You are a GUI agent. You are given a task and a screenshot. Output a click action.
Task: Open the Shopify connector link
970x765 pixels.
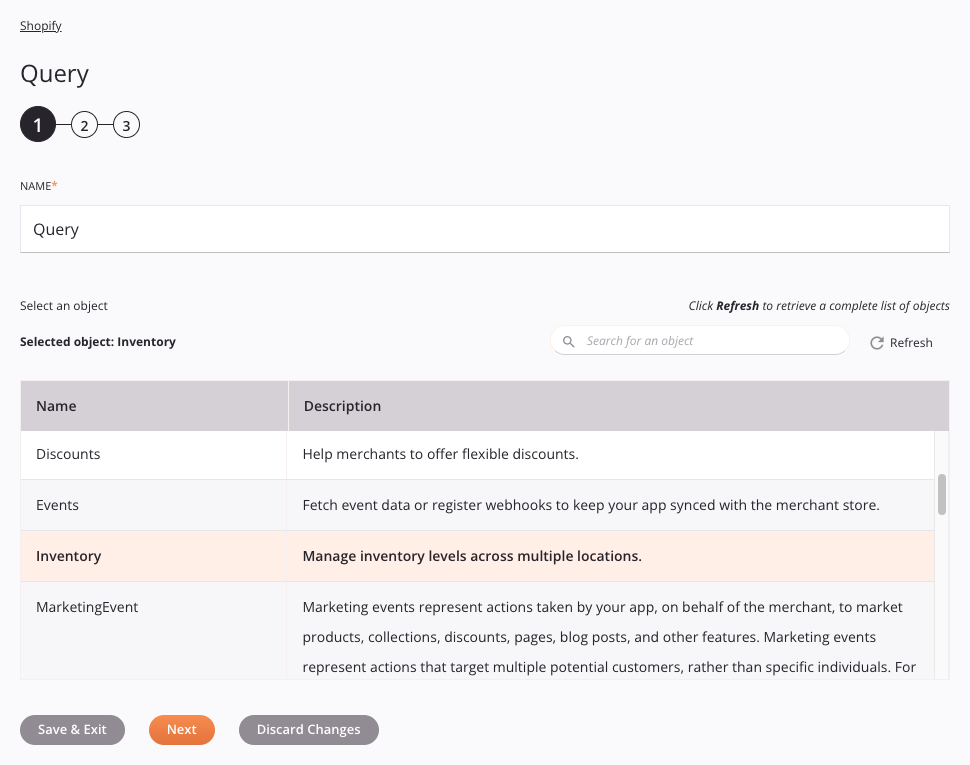(x=40, y=25)
